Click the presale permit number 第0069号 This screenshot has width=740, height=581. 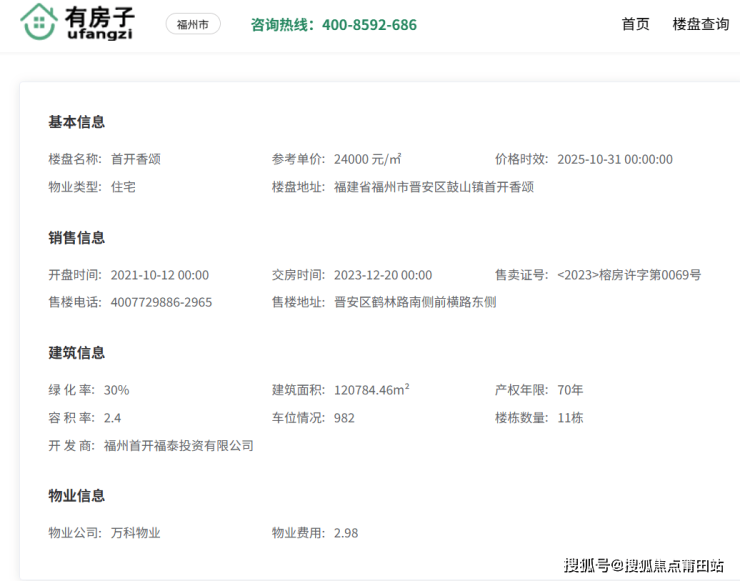[629, 275]
